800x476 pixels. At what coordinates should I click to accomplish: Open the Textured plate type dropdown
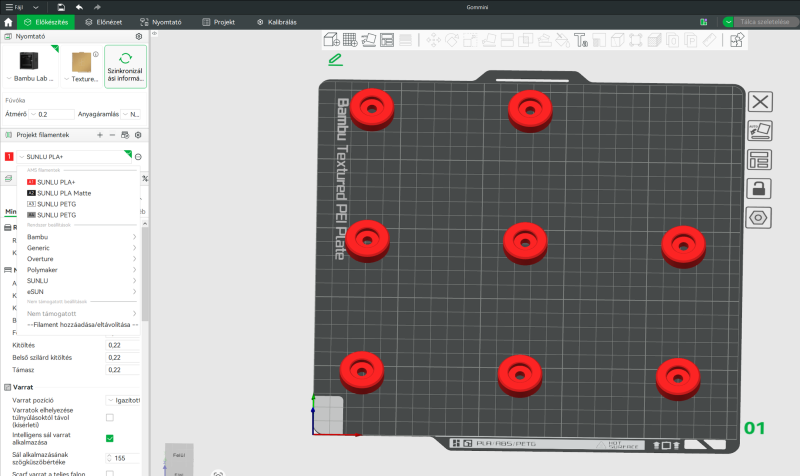click(82, 68)
